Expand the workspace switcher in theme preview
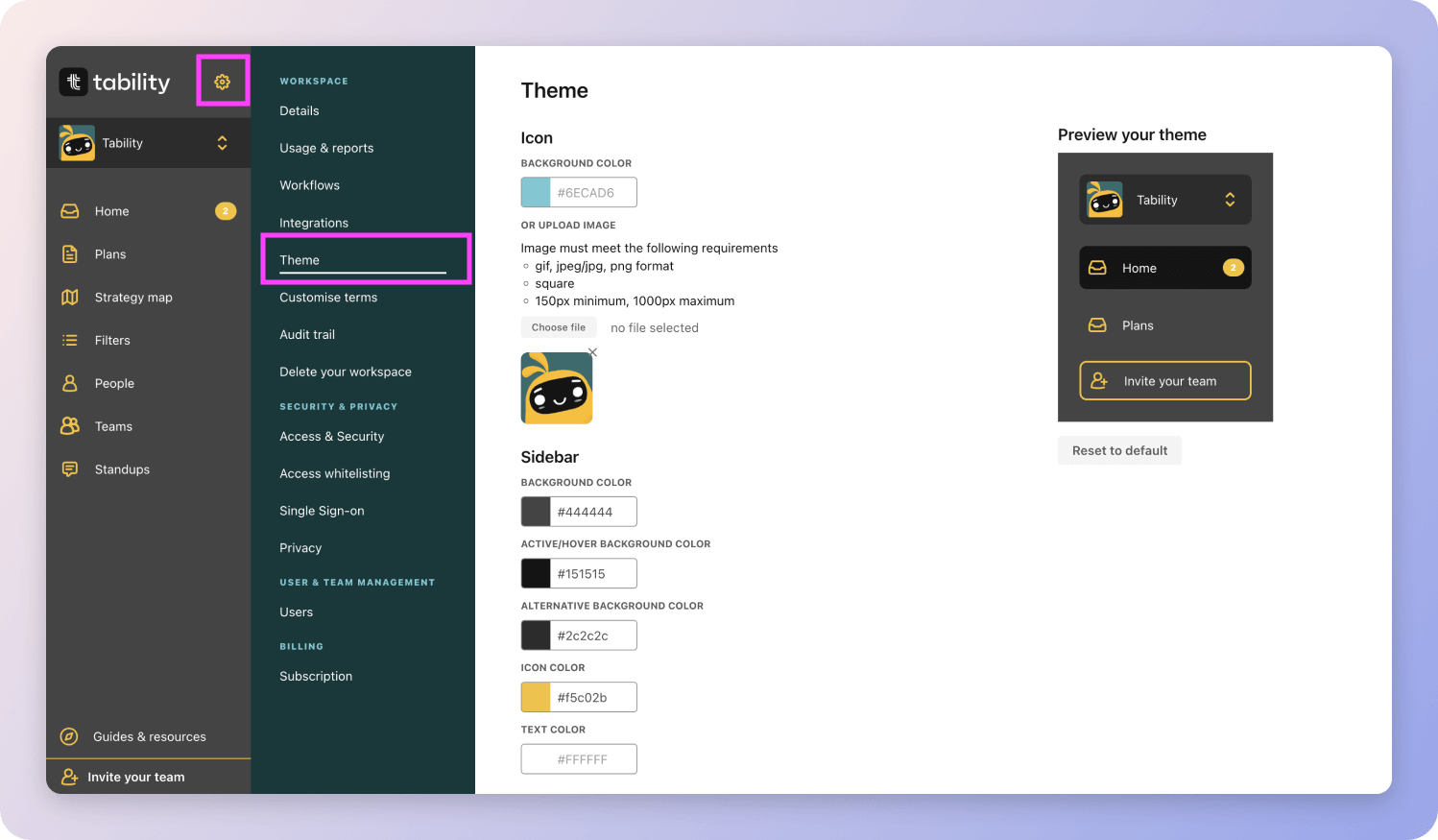 click(x=1230, y=200)
